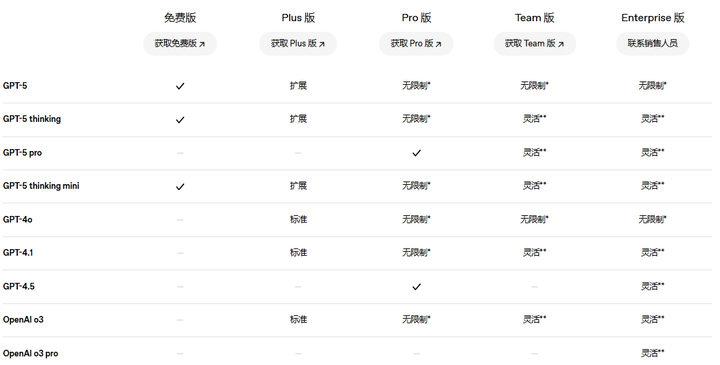Click the GPT-5 thinking mini free checkmark
720x365 pixels.
[180, 186]
